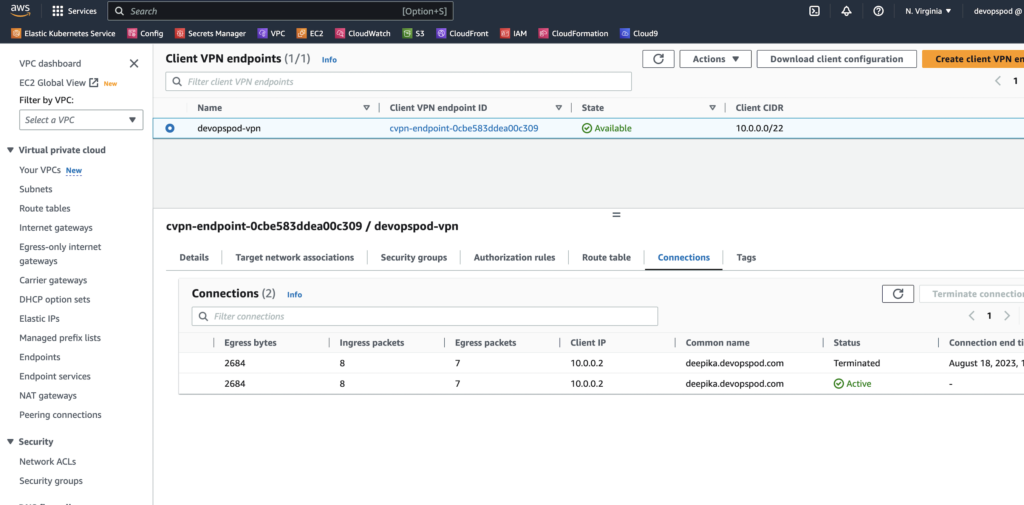Viewport: 1024px width, 505px height.
Task: Open the VPC bookmark in favorites bar
Action: coord(272,33)
